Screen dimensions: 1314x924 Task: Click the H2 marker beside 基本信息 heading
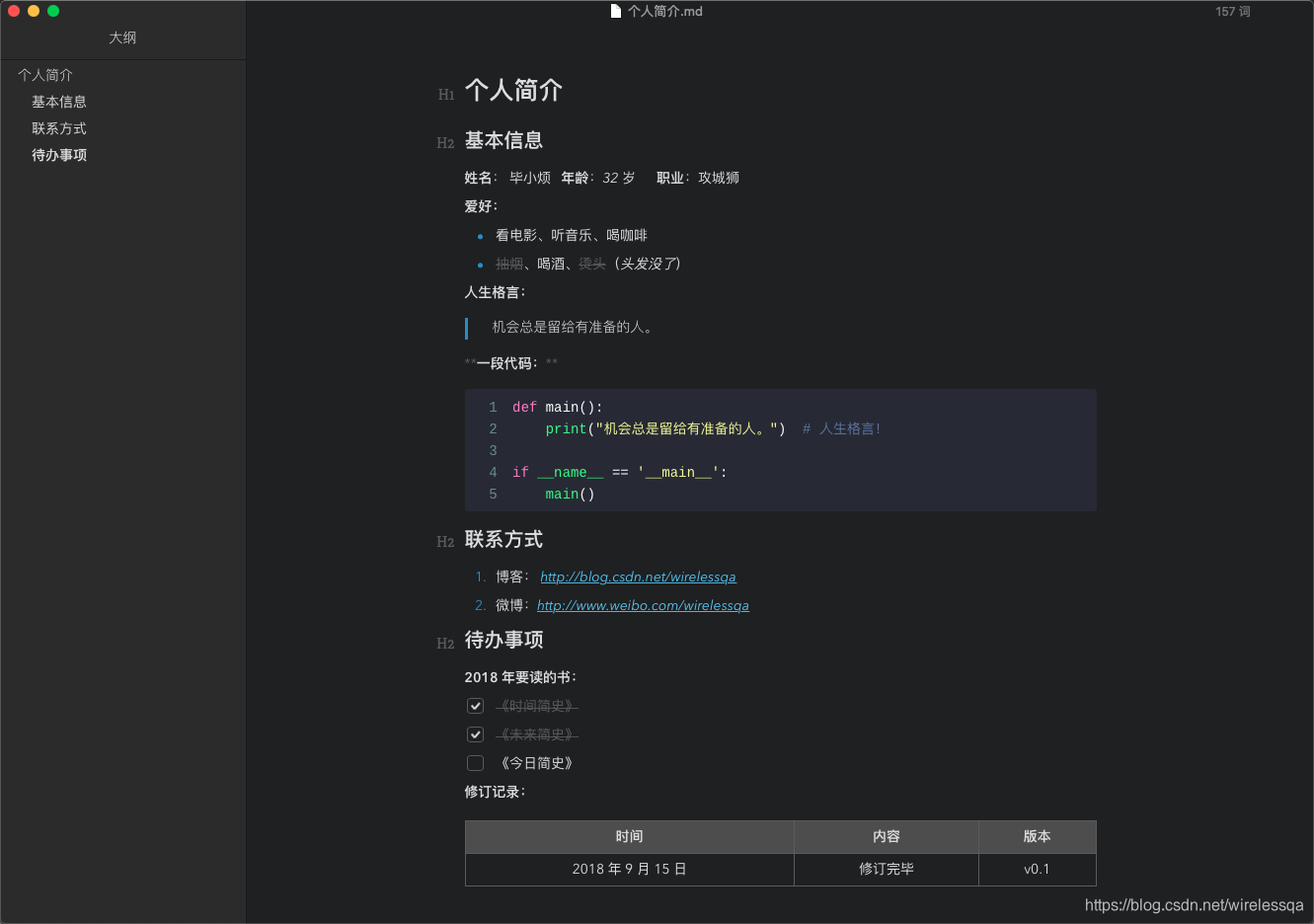(x=445, y=143)
